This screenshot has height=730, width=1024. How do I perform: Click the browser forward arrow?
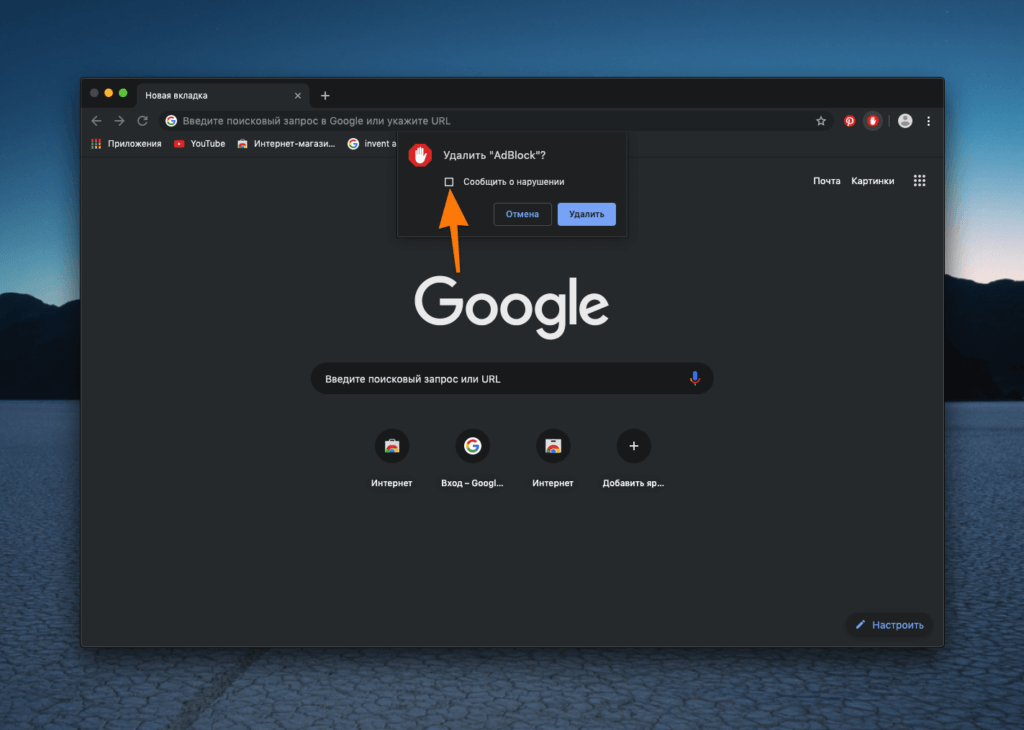click(x=120, y=121)
